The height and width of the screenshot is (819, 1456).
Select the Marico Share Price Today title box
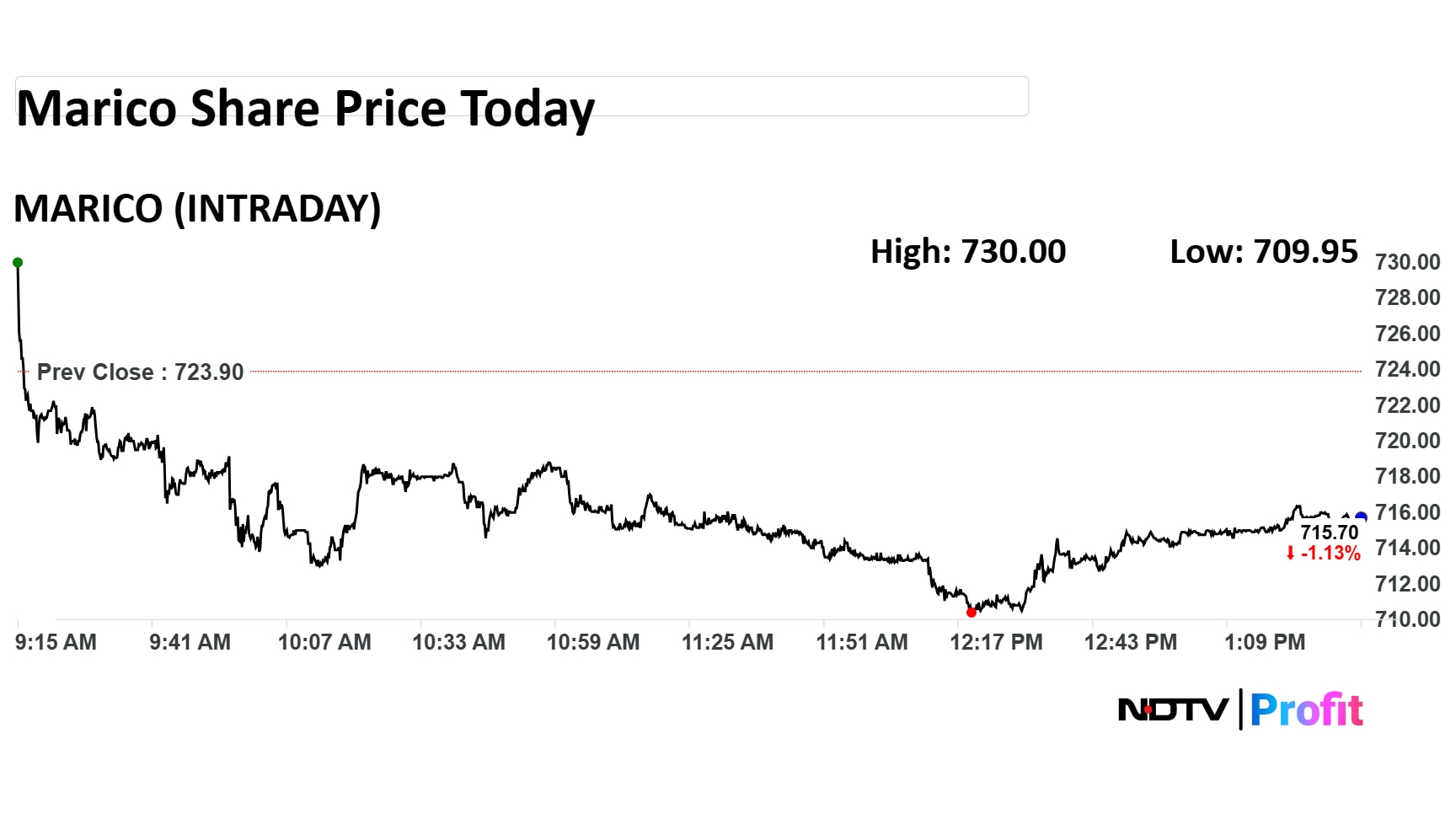[x=522, y=96]
